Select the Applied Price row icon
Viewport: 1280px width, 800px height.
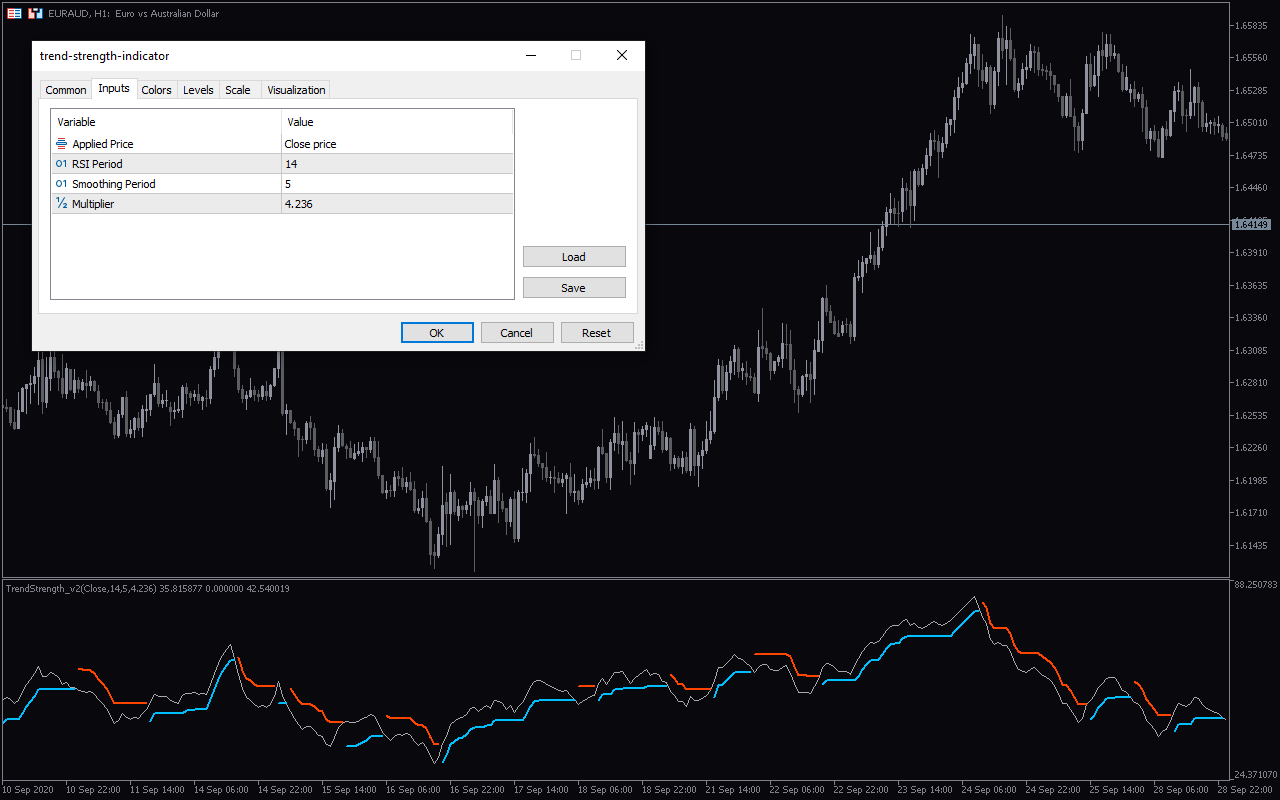pyautogui.click(x=61, y=144)
